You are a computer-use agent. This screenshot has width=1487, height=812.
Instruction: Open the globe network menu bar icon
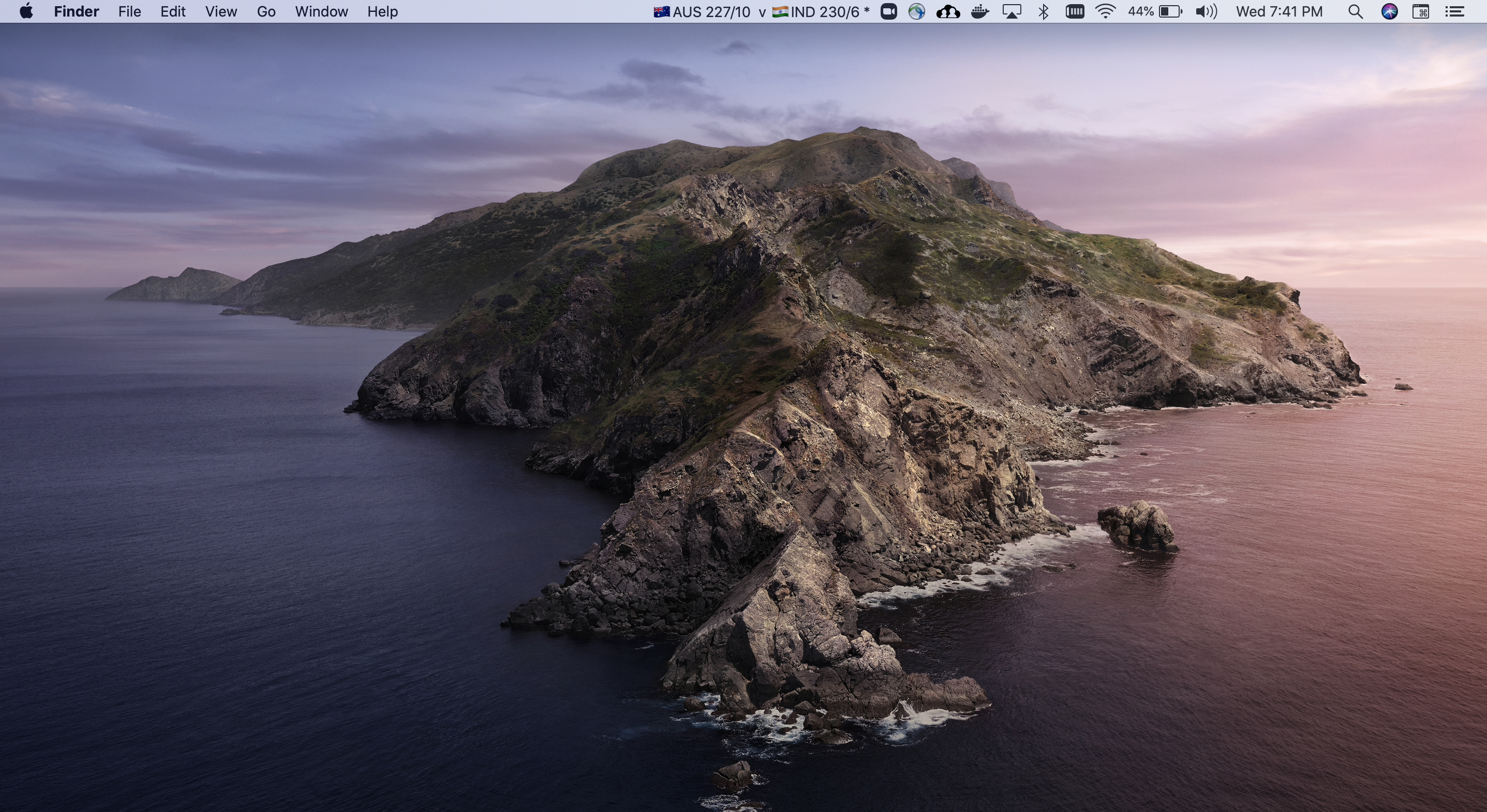916,11
